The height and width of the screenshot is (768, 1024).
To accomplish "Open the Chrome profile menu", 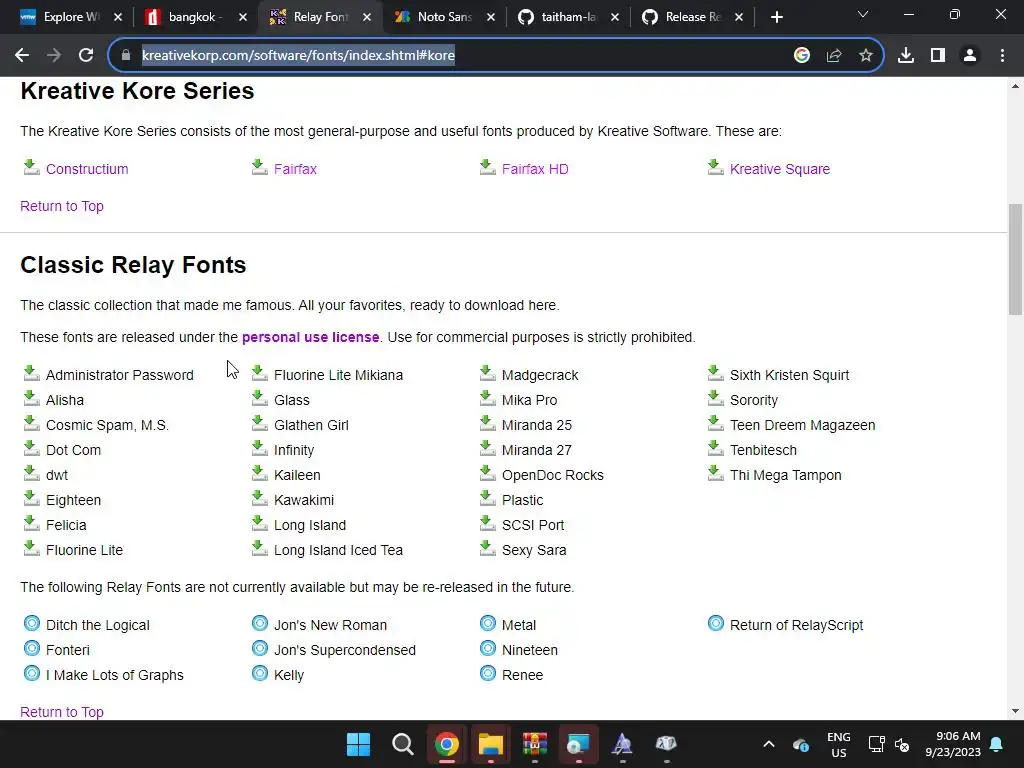I will [970, 56].
